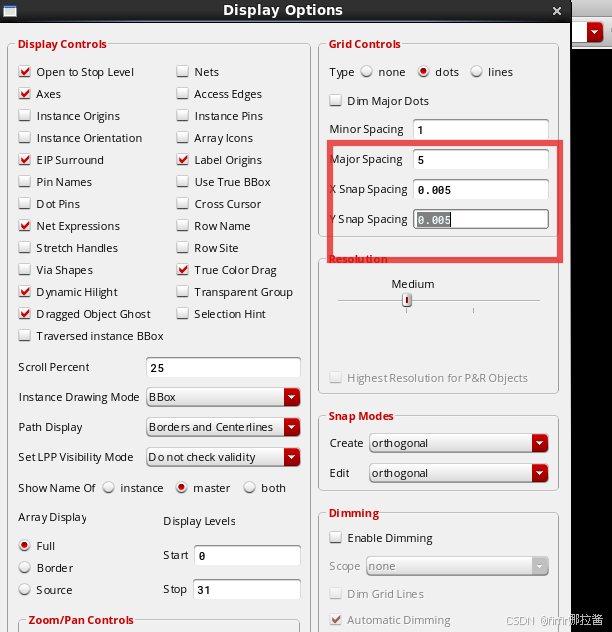
Task: Click the Major Spacing field
Action: pos(481,160)
